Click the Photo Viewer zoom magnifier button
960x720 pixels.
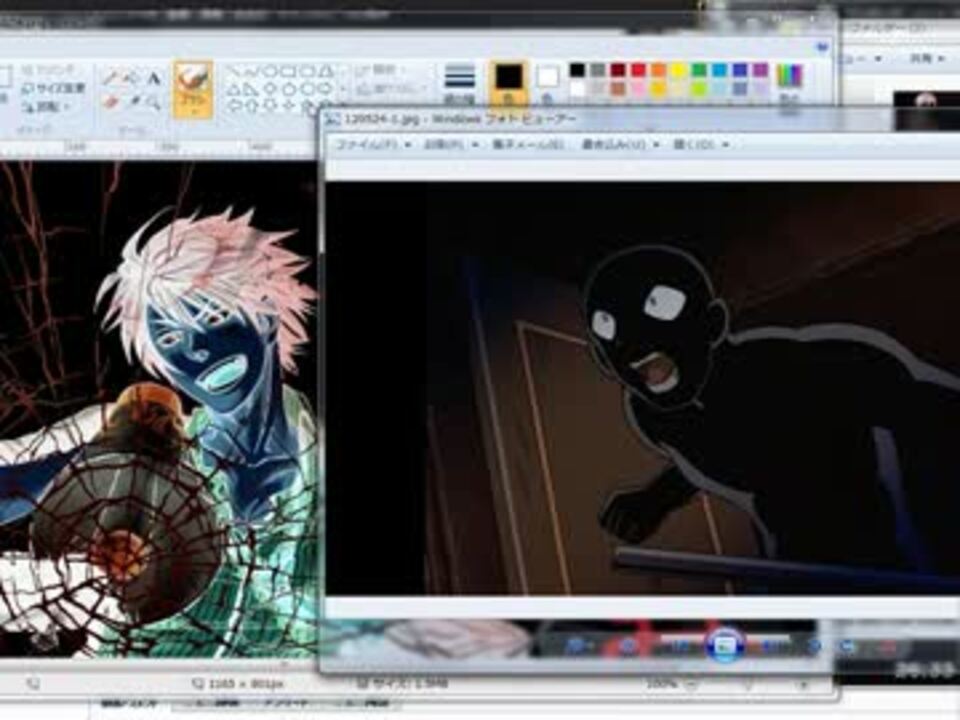click(579, 646)
